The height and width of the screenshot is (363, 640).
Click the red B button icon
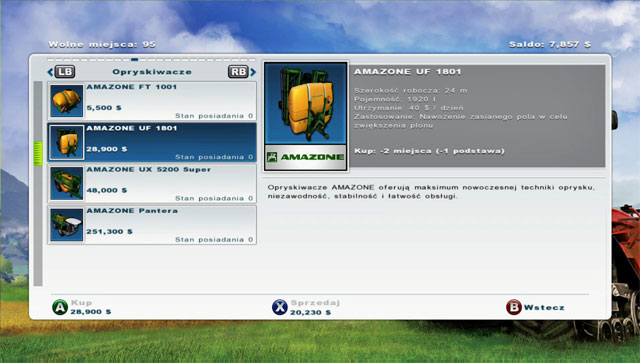[x=513, y=307]
